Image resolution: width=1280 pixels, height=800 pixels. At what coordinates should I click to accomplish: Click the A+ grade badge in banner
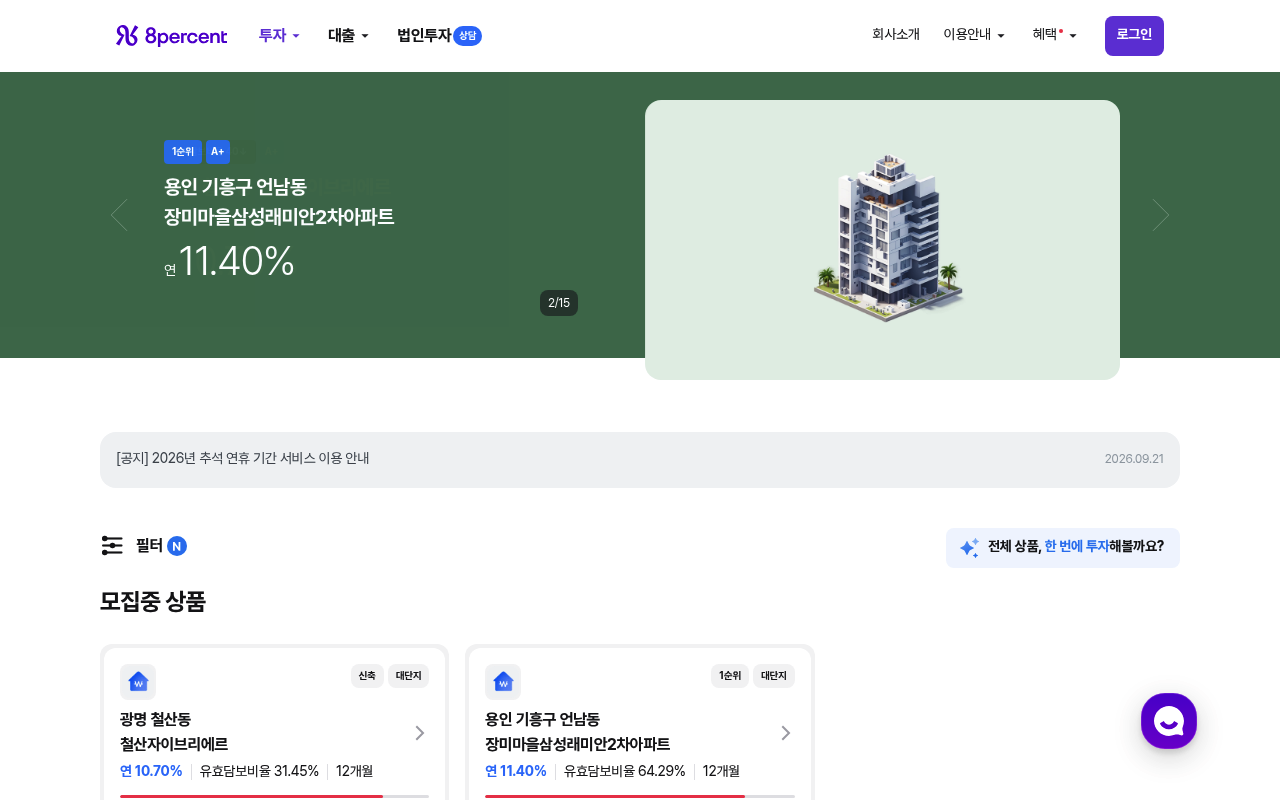coord(218,152)
